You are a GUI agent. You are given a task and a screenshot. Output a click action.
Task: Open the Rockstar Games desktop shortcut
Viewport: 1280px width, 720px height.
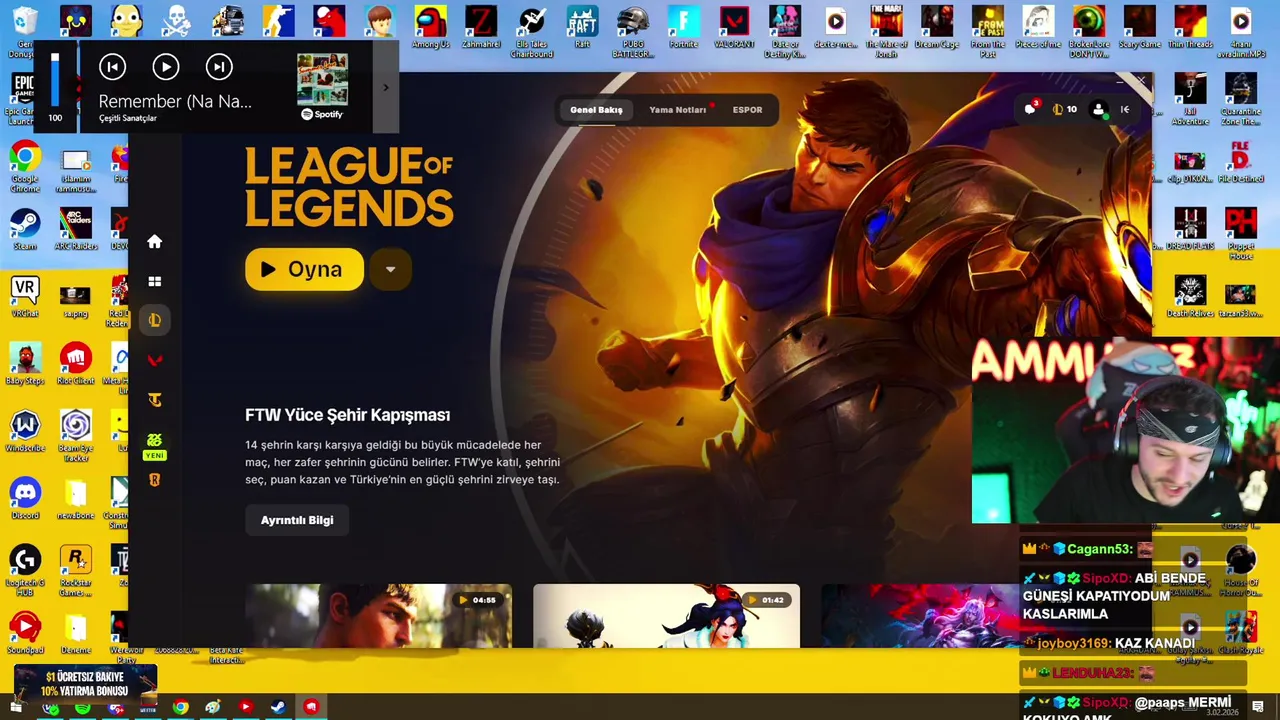point(75,570)
